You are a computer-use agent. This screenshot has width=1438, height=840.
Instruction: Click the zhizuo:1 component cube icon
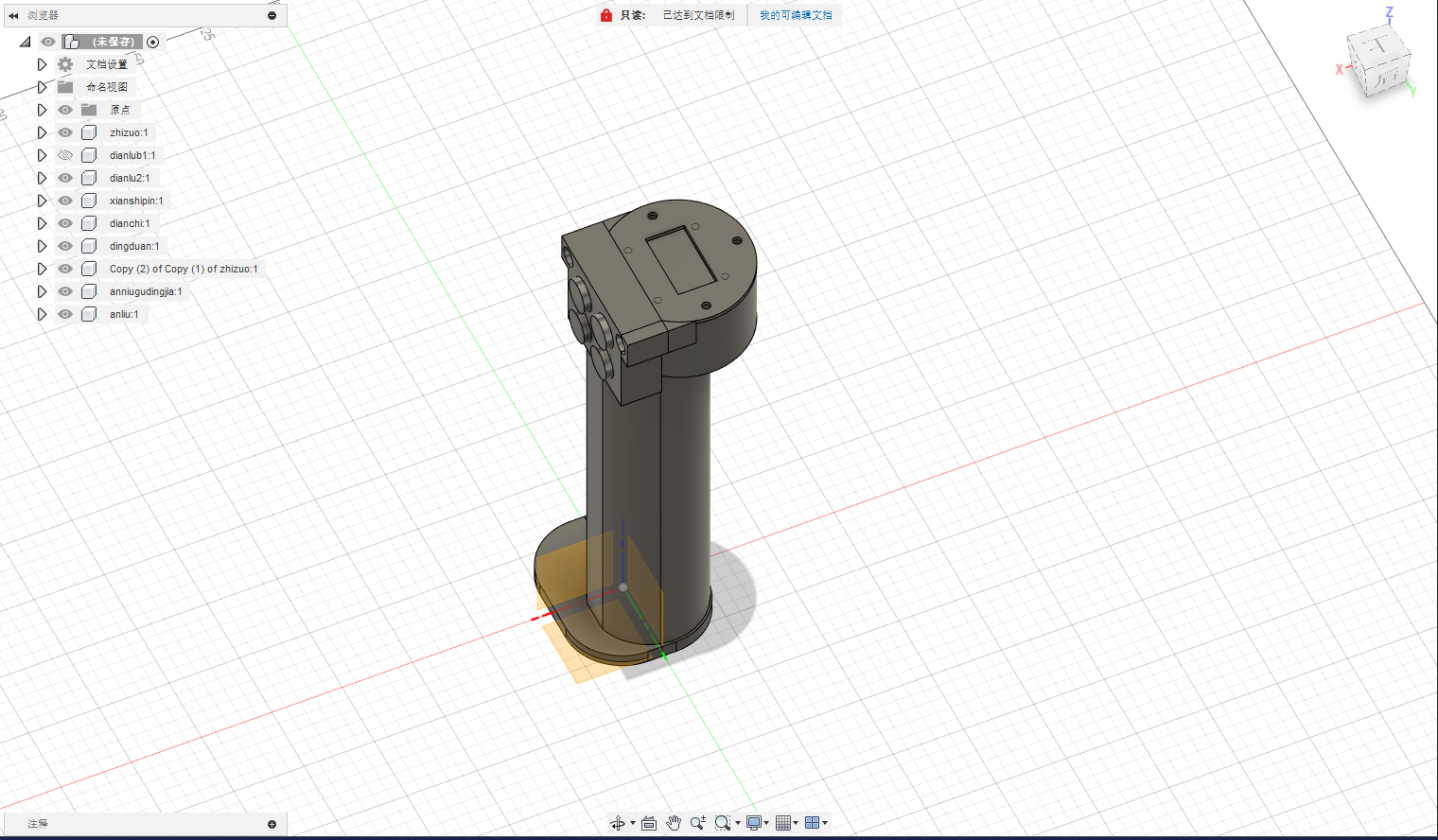coord(89,132)
